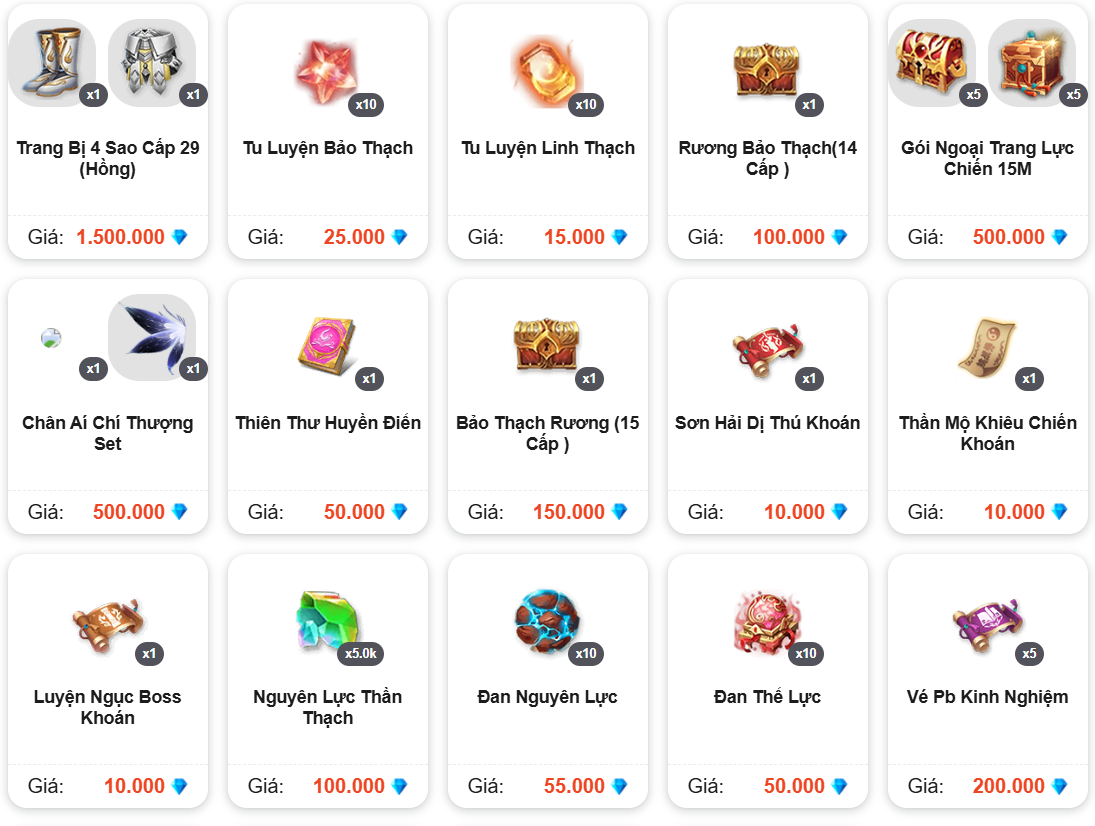Click the Đan Thể Lực red orb icon
Viewport: 1095px width, 826px height.
click(767, 622)
